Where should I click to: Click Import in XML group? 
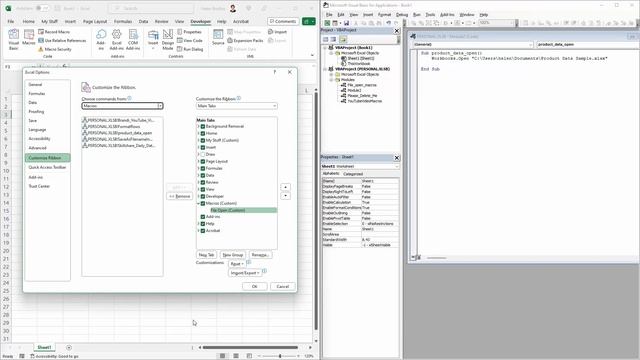coord(278,32)
